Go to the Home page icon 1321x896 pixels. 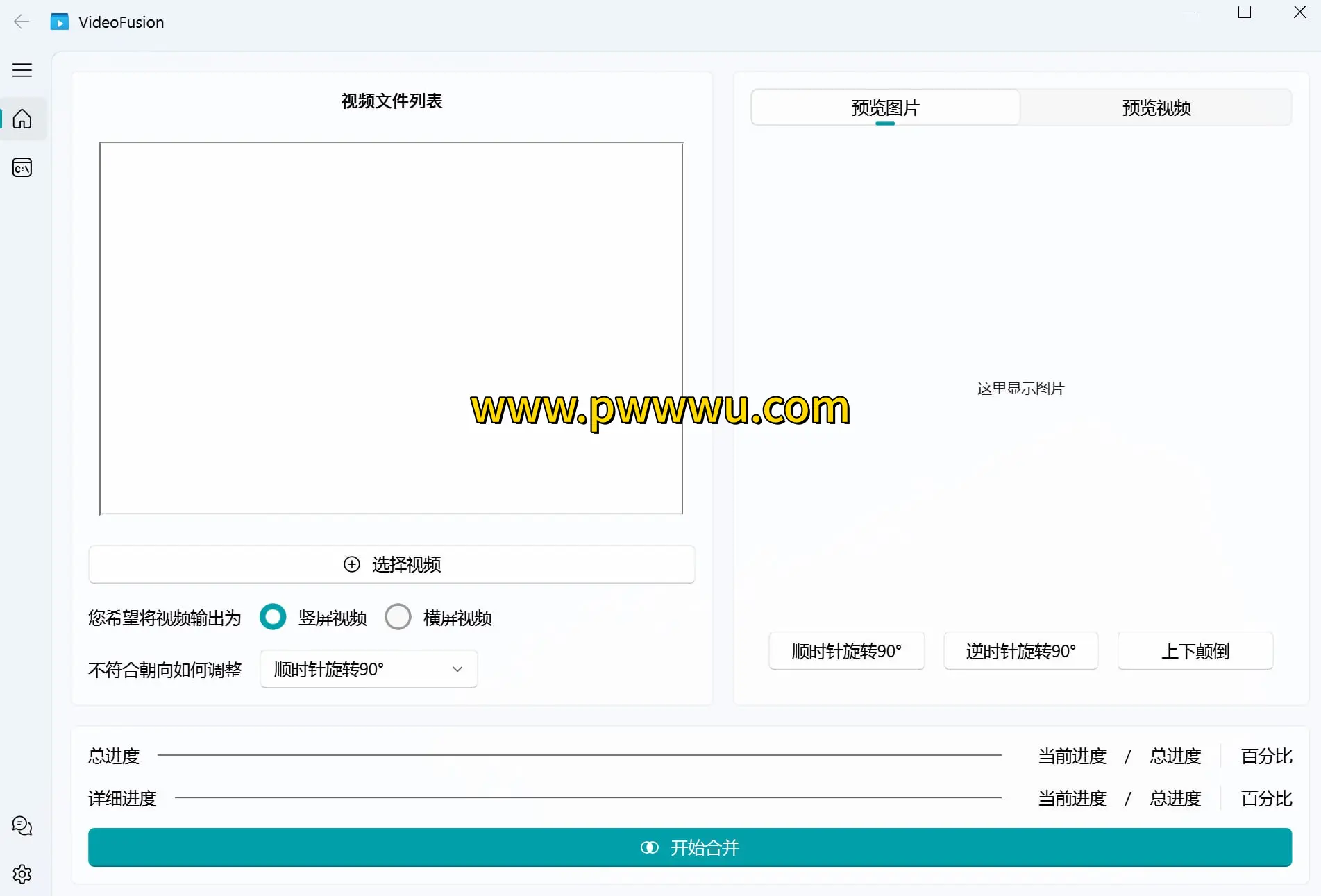22,119
